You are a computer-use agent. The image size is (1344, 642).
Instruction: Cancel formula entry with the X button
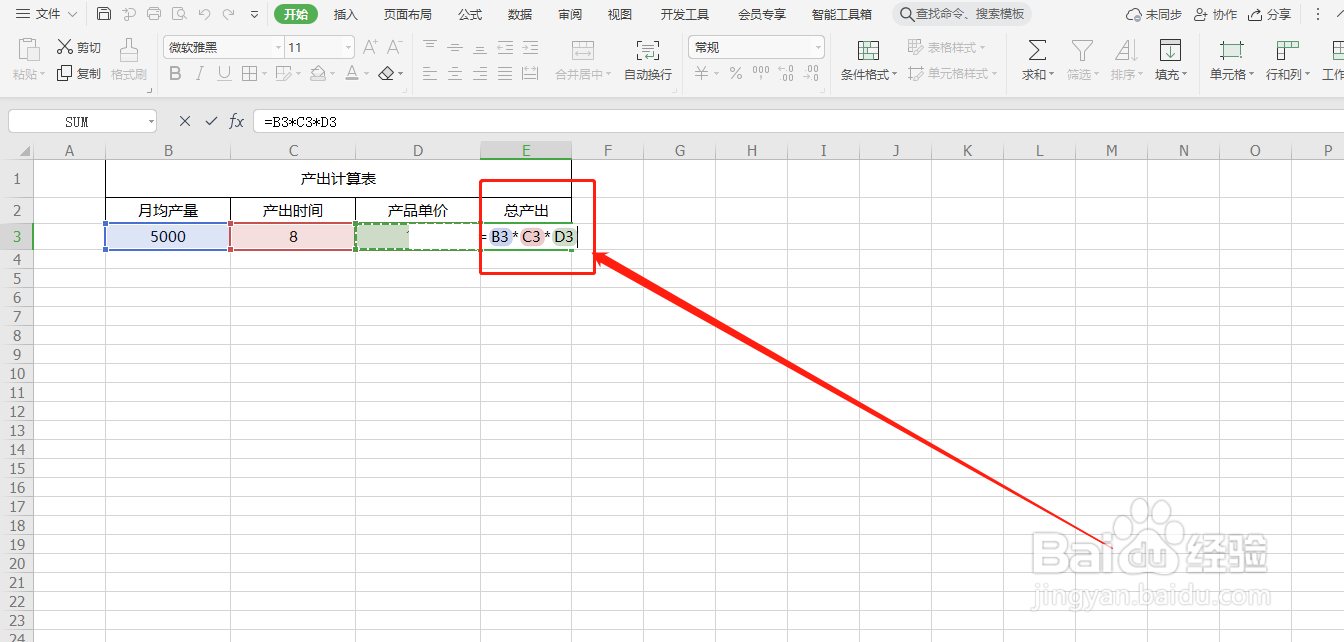pos(184,121)
